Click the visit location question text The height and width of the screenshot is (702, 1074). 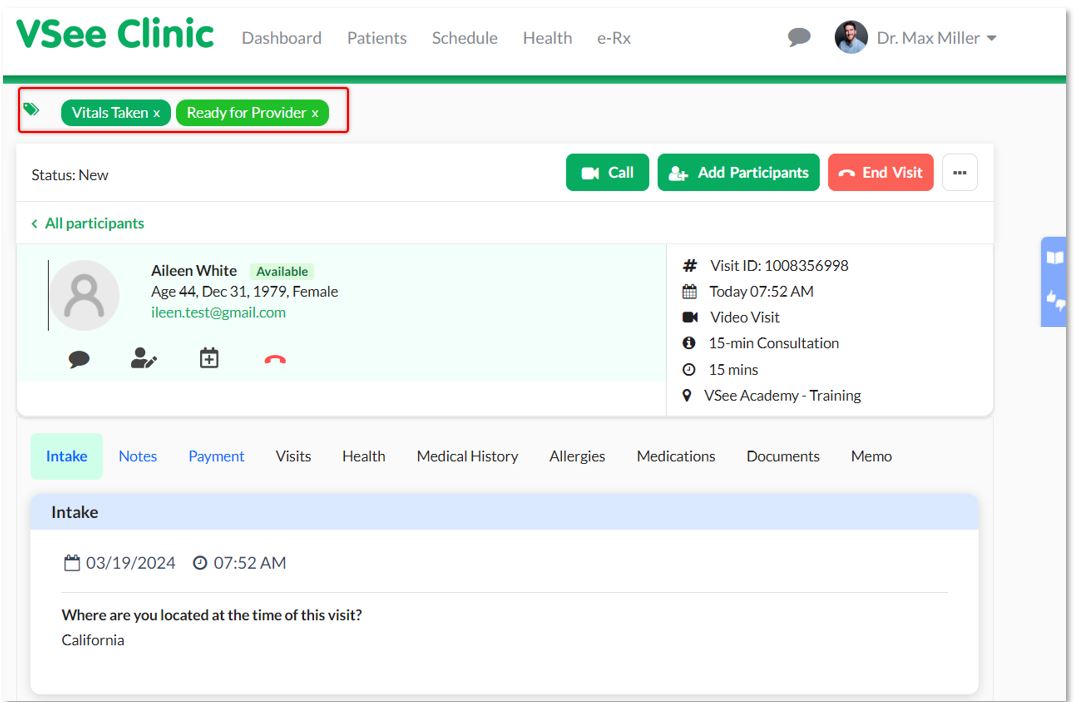pos(212,615)
